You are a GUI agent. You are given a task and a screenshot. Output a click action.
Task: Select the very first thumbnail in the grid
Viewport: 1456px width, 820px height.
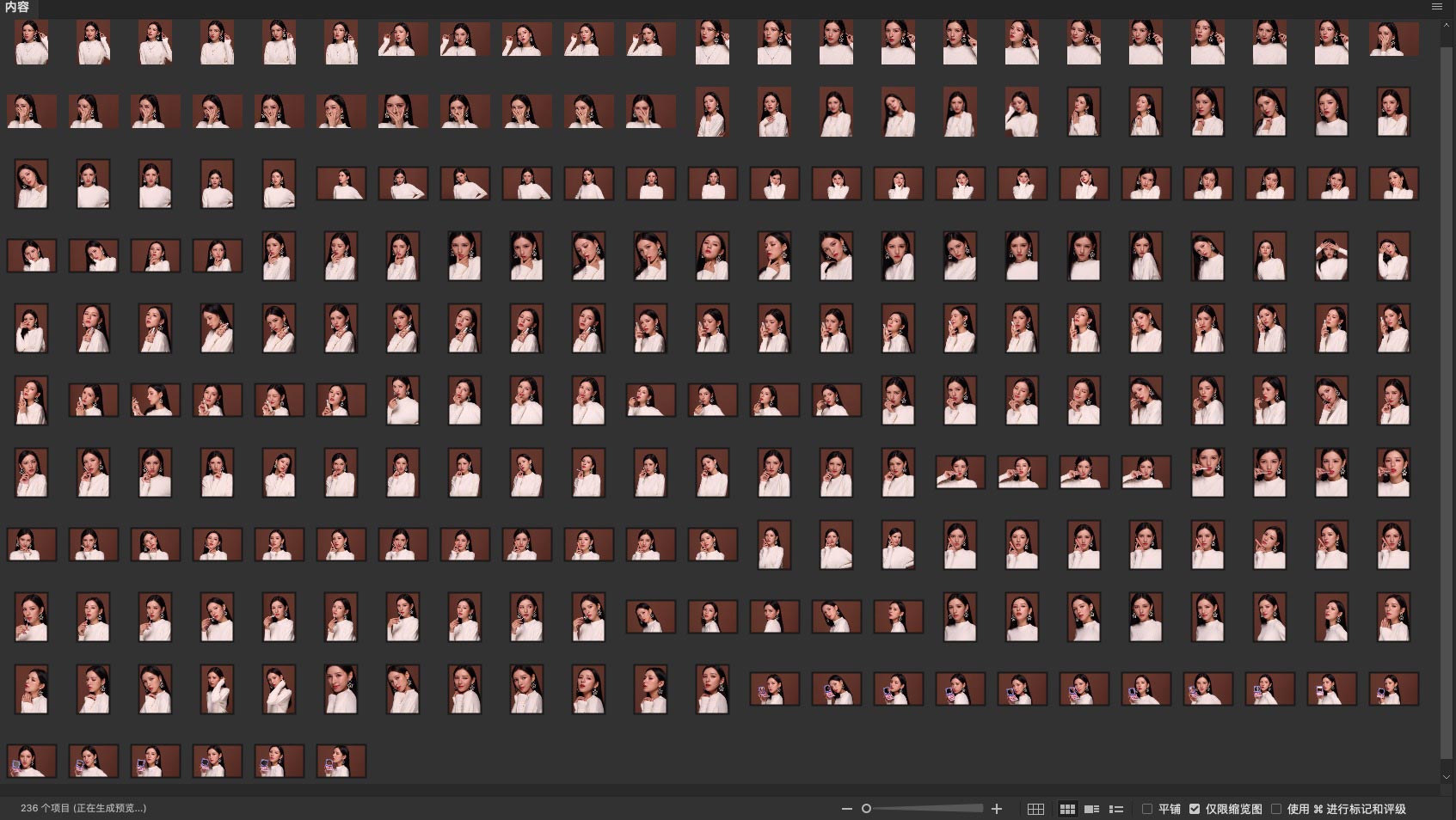[x=32, y=43]
